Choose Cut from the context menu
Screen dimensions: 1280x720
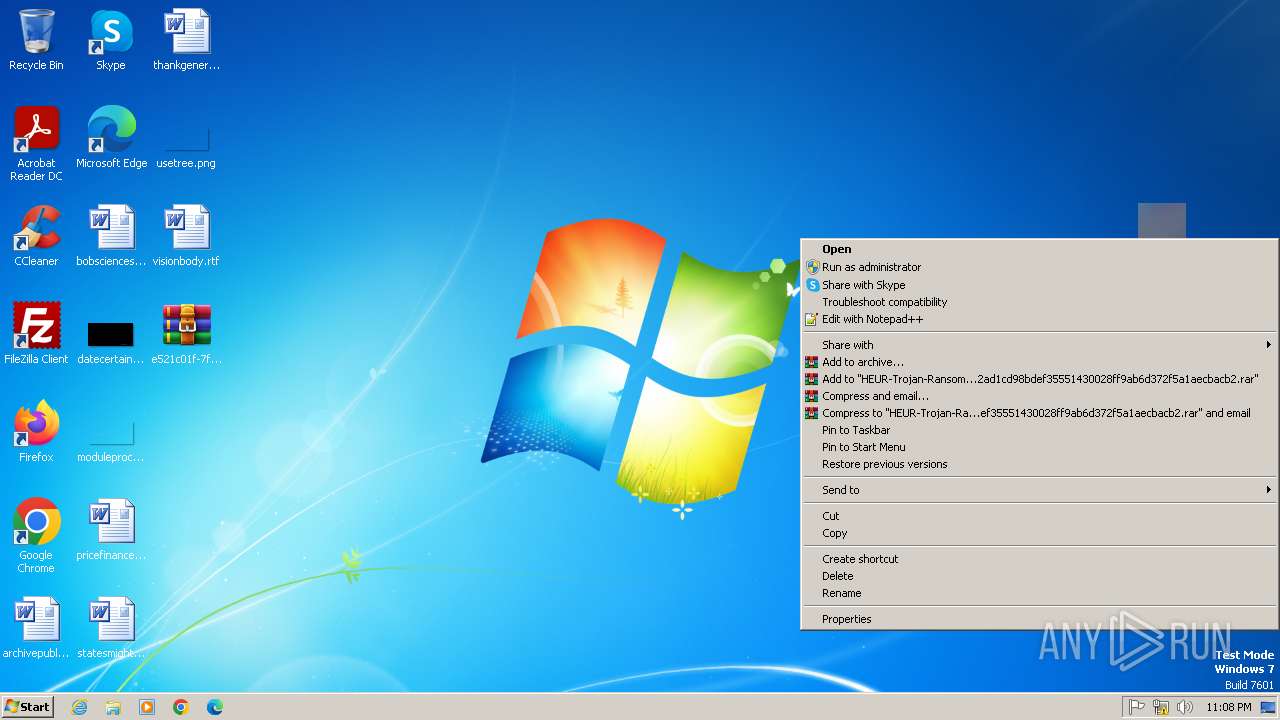(1039, 516)
